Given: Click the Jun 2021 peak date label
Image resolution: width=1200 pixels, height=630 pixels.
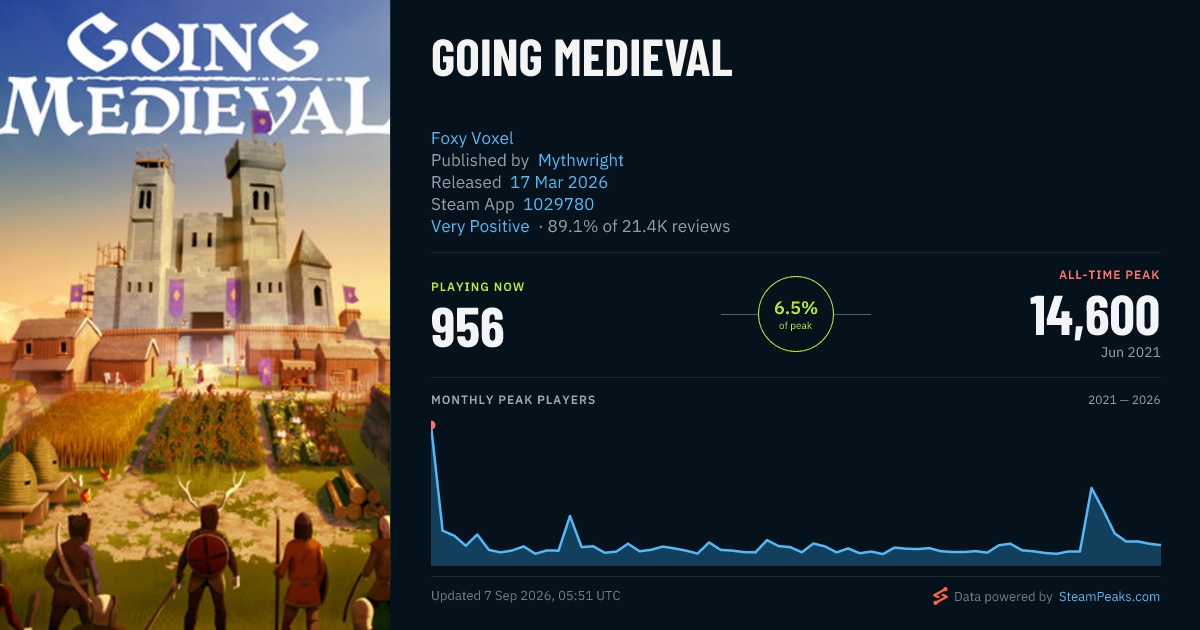Looking at the screenshot, I should [x=1130, y=352].
